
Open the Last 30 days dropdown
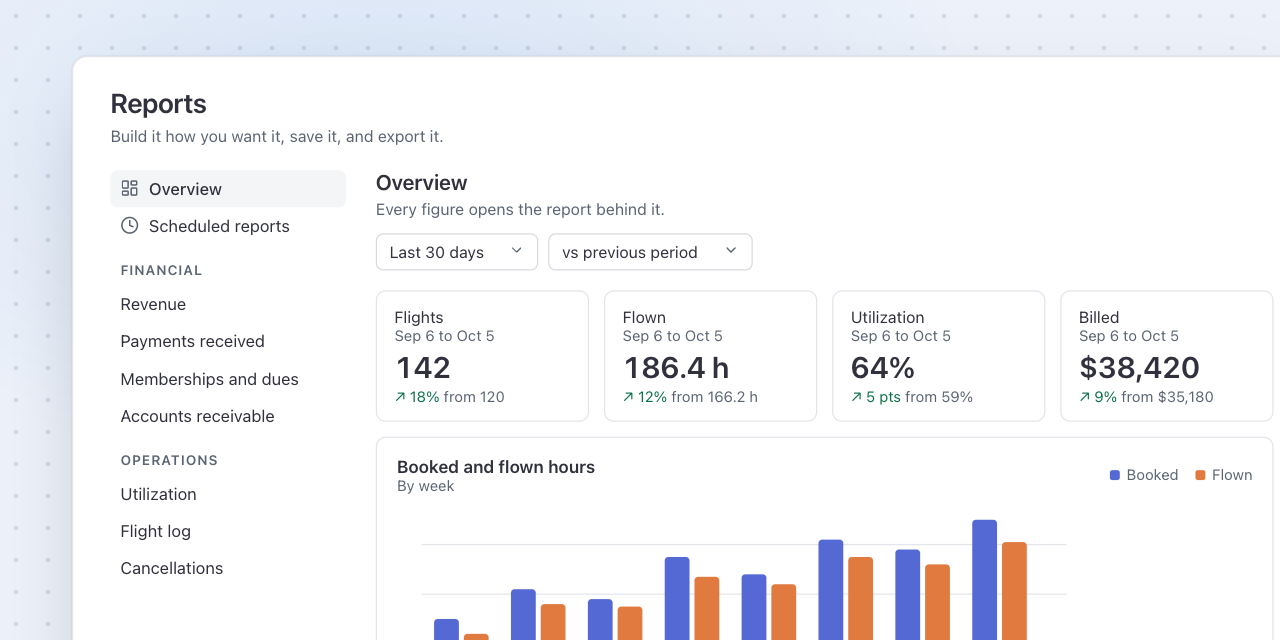(x=457, y=252)
